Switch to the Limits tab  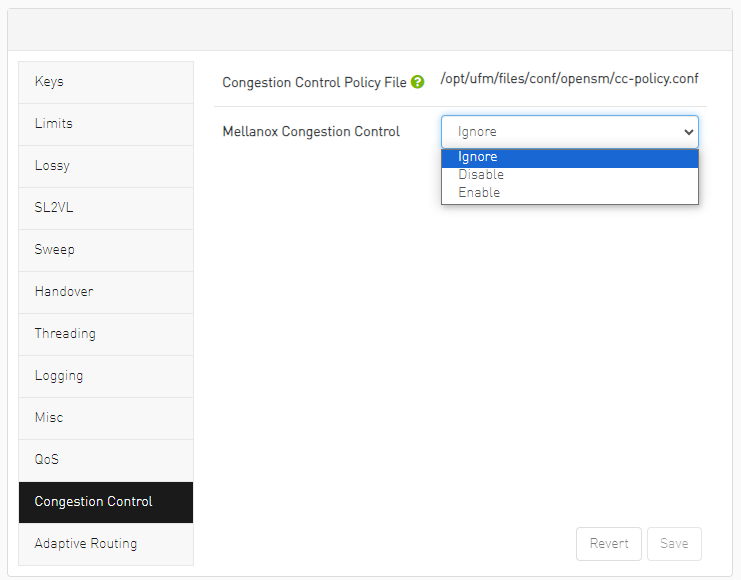click(106, 124)
